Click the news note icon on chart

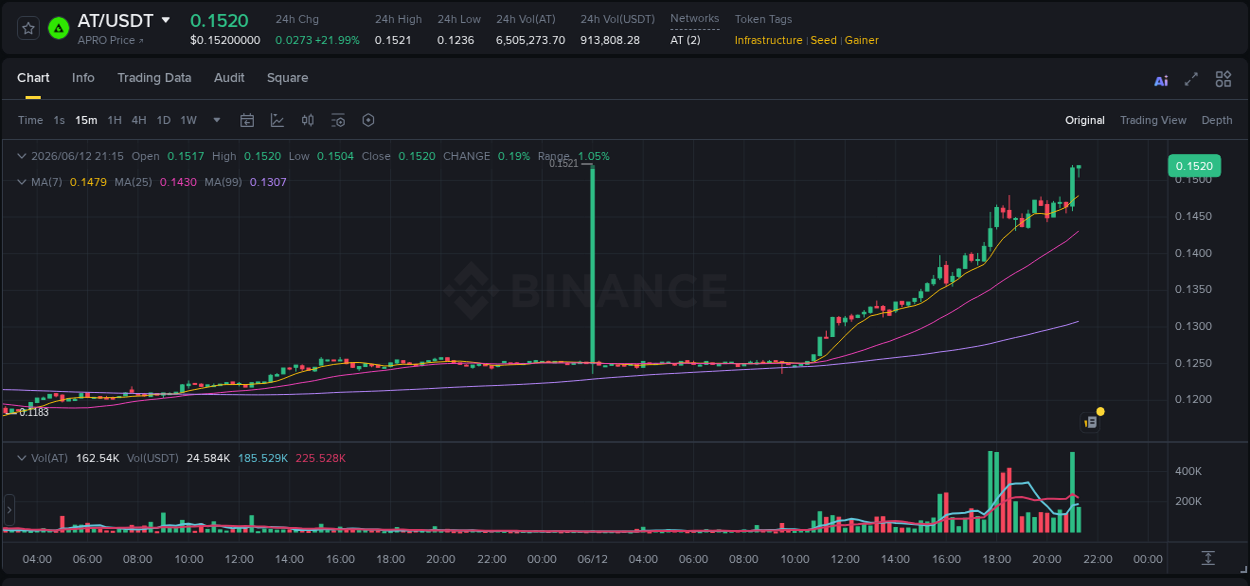pos(1091,423)
